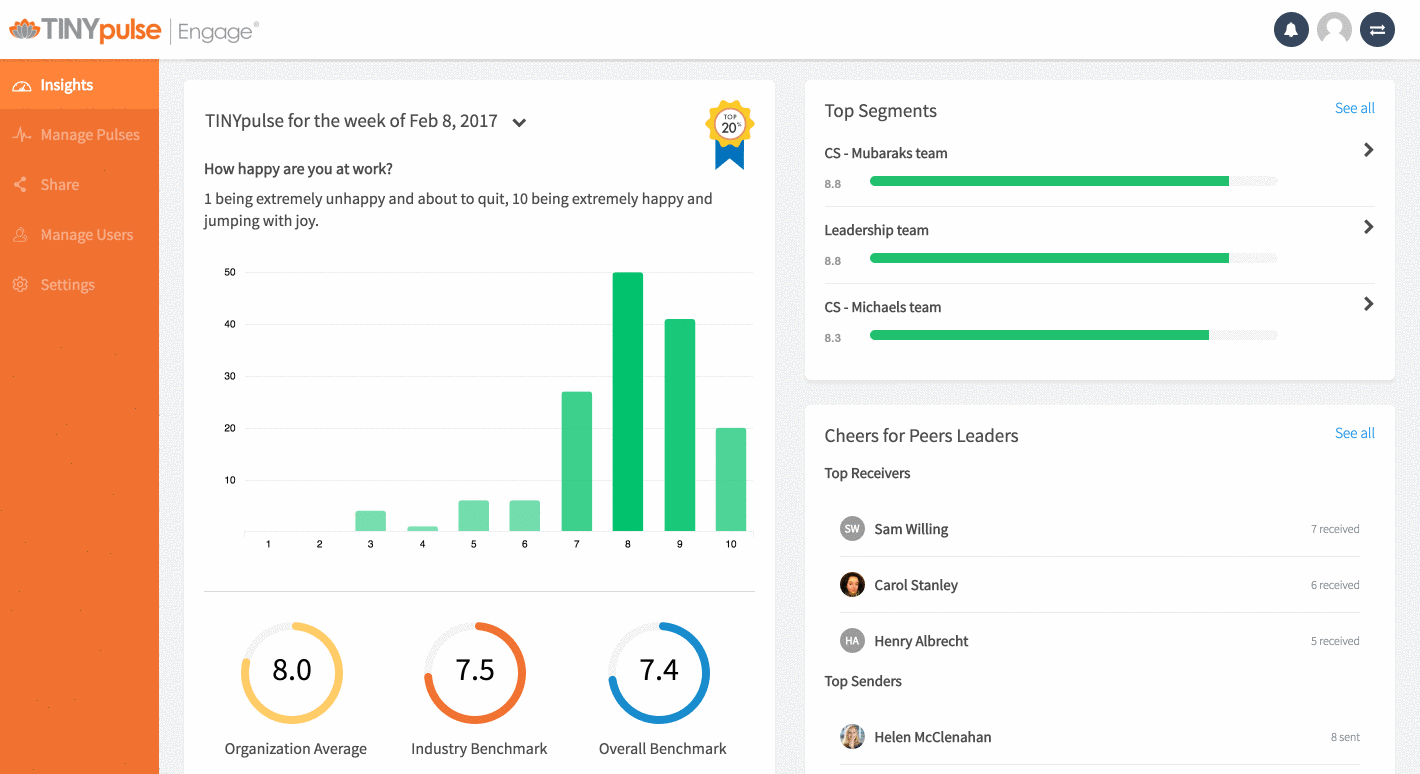Click the Cheers for Peers Leaders heading
Screen dimensions: 1420x774
(x=921, y=436)
